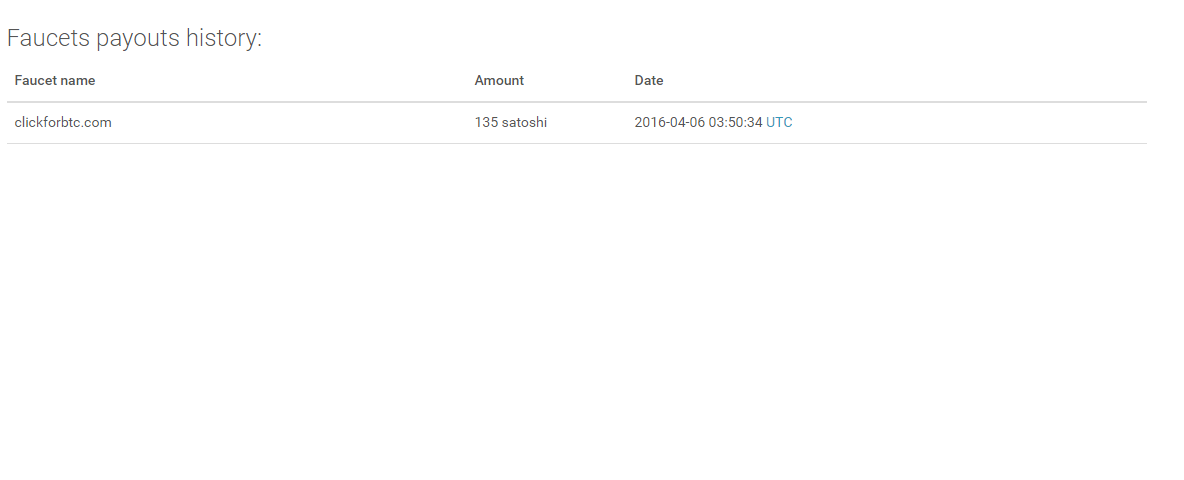Select the 2016-04-06 03:50:34 timestamp
The image size is (1184, 480).
tap(698, 123)
